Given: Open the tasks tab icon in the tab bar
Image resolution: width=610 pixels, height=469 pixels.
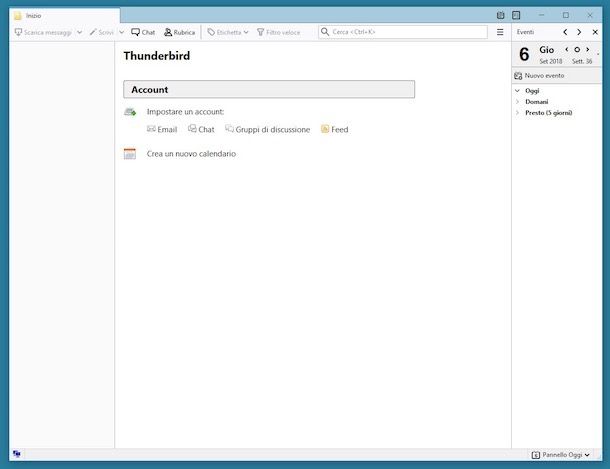Looking at the screenshot, I should pos(516,15).
